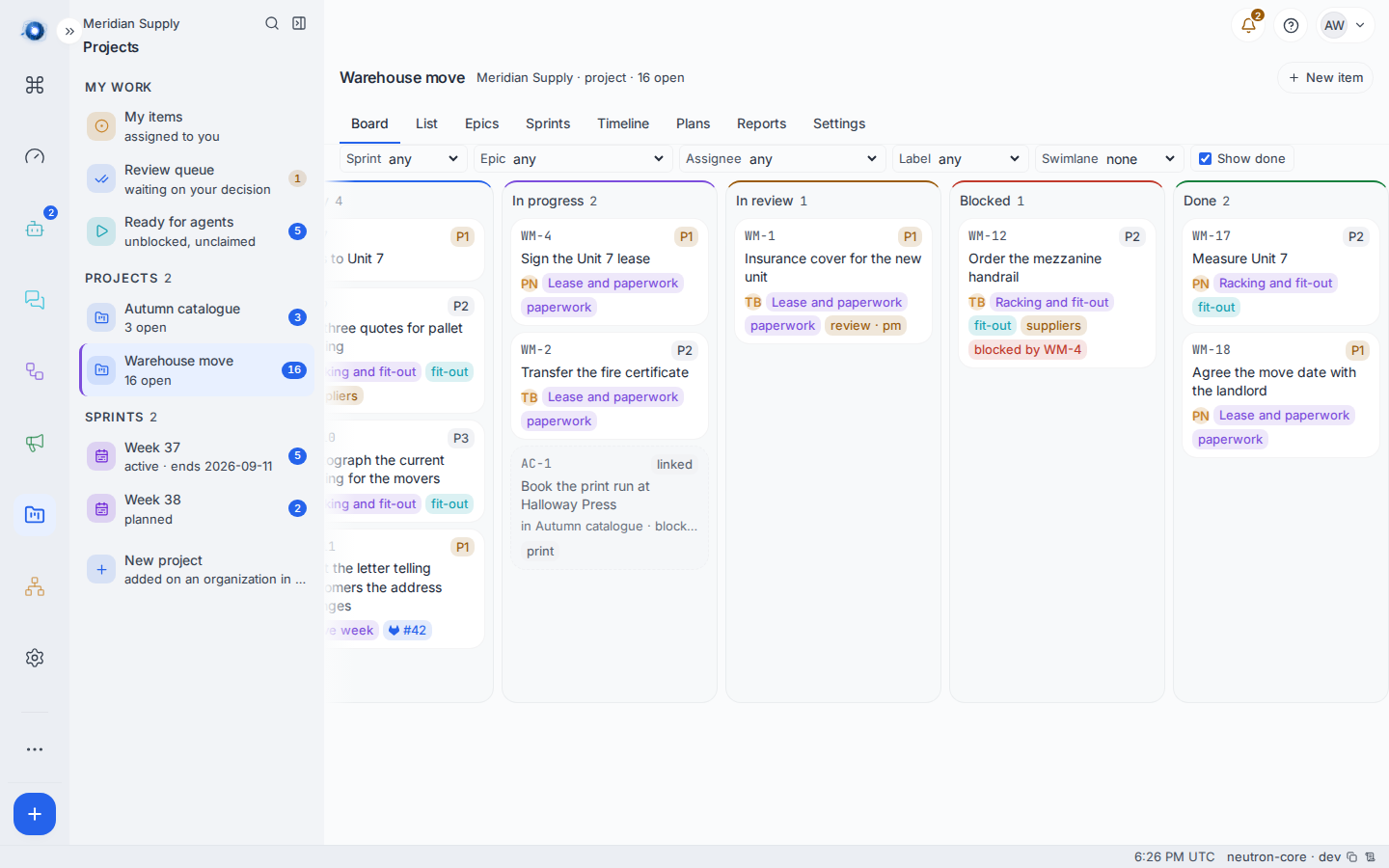This screenshot has width=1389, height=868.
Task: Uncheck the Show done checkbox
Action: click(1205, 159)
